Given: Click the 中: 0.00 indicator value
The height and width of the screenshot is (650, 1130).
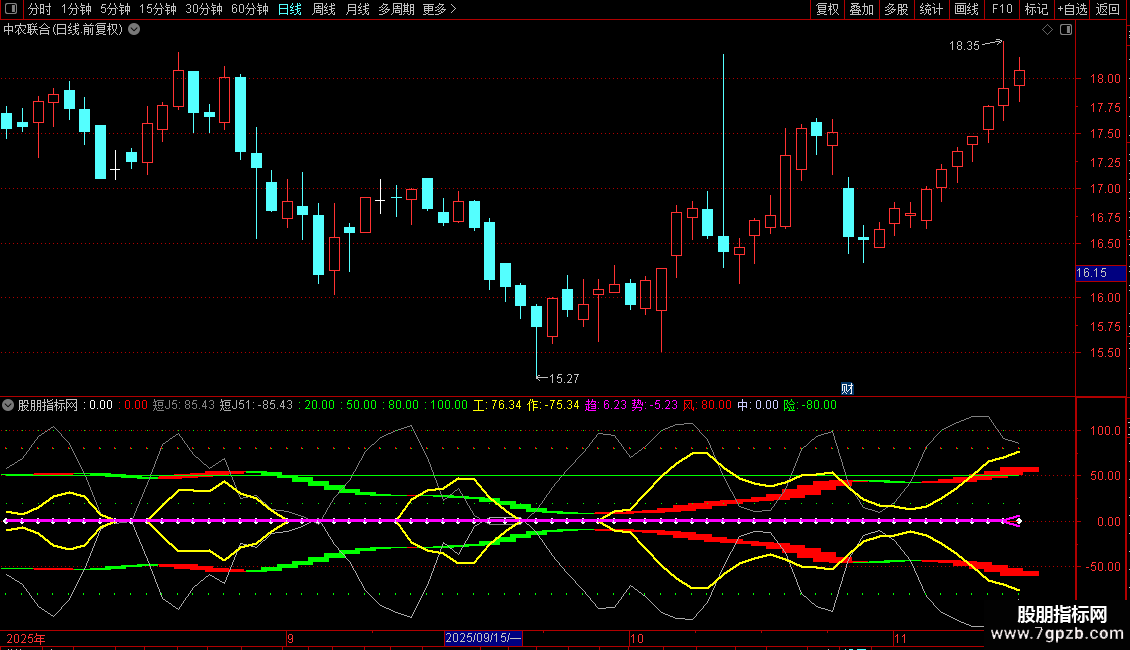Looking at the screenshot, I should coord(758,405).
